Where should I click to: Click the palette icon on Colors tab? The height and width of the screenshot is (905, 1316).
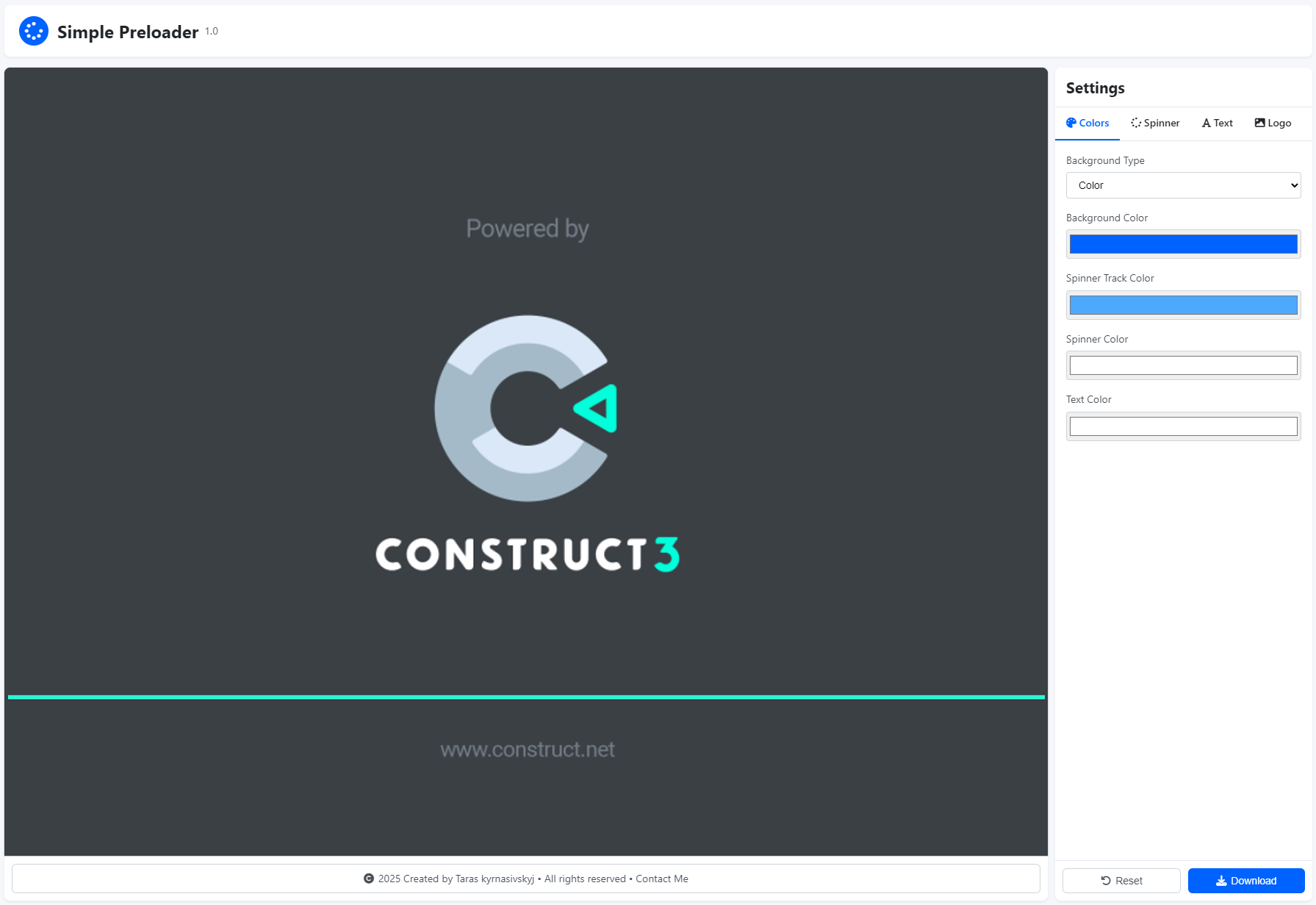pyautogui.click(x=1071, y=123)
